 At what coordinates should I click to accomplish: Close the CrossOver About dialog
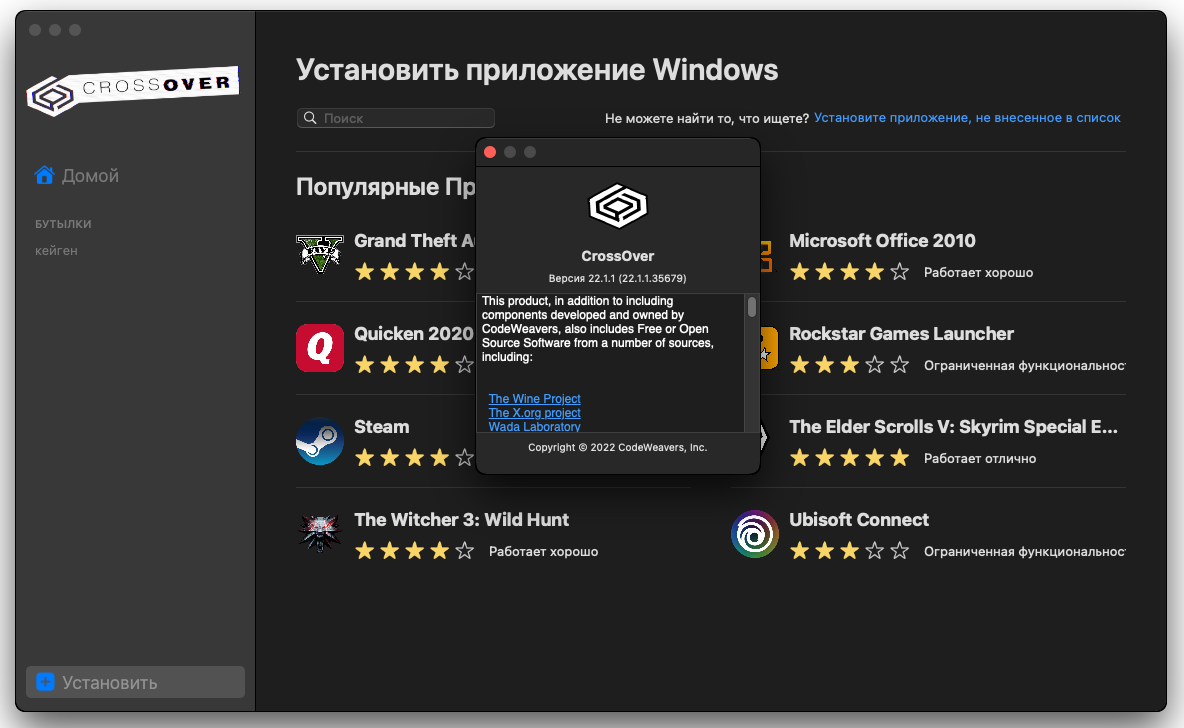pos(490,152)
